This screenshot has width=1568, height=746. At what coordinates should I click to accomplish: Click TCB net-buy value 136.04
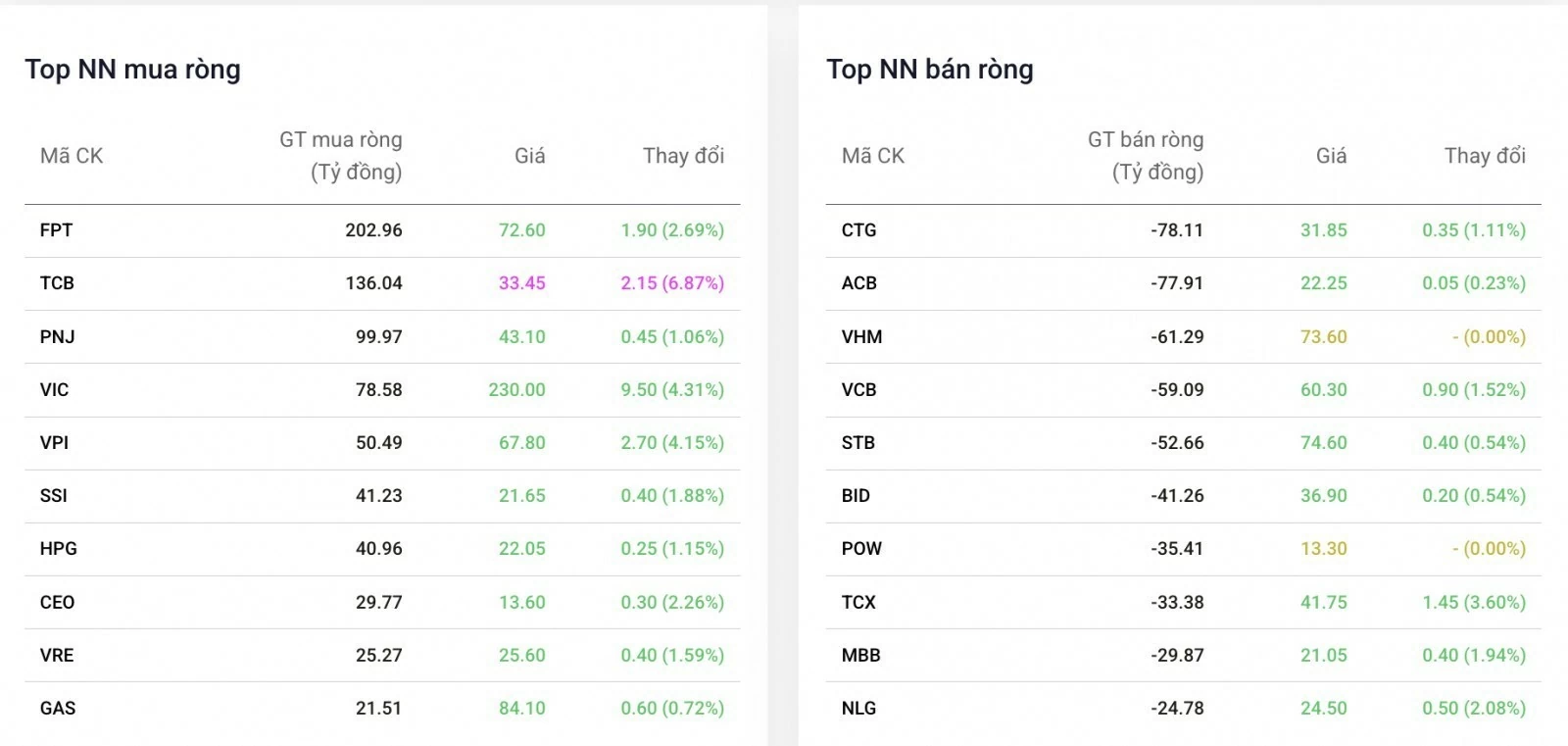pos(373,283)
